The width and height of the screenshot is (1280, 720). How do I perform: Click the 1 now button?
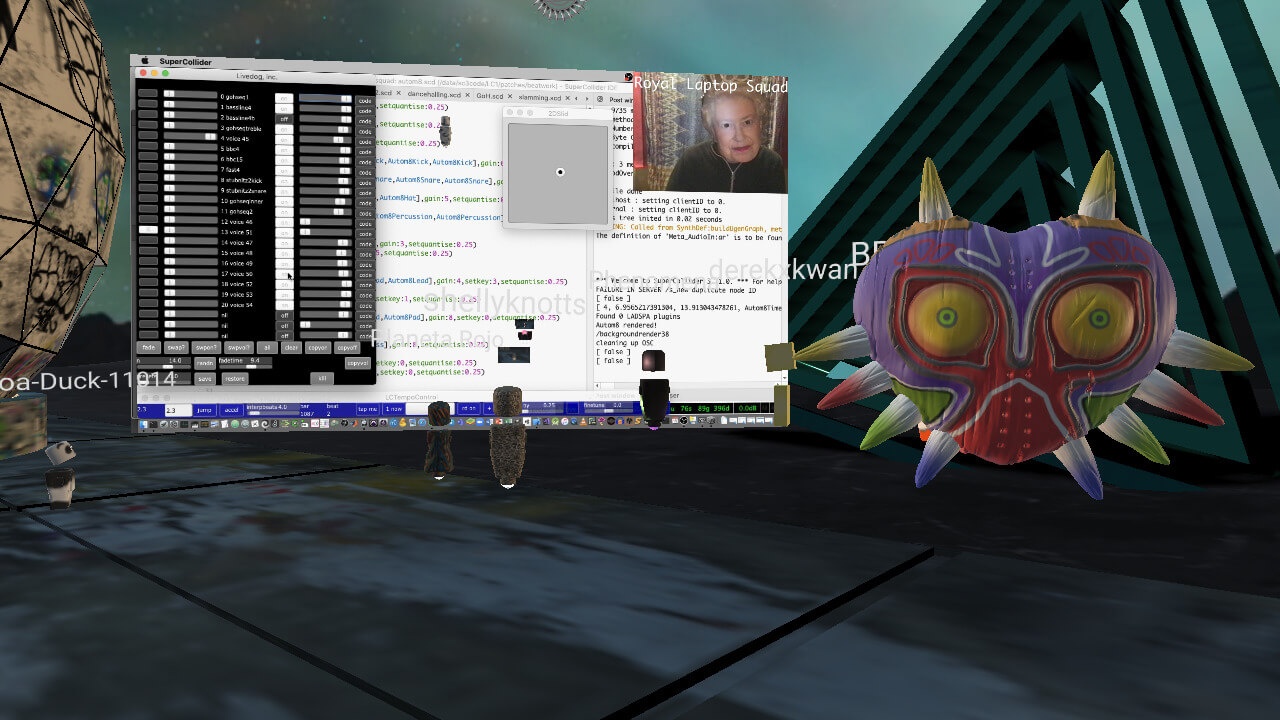(393, 409)
